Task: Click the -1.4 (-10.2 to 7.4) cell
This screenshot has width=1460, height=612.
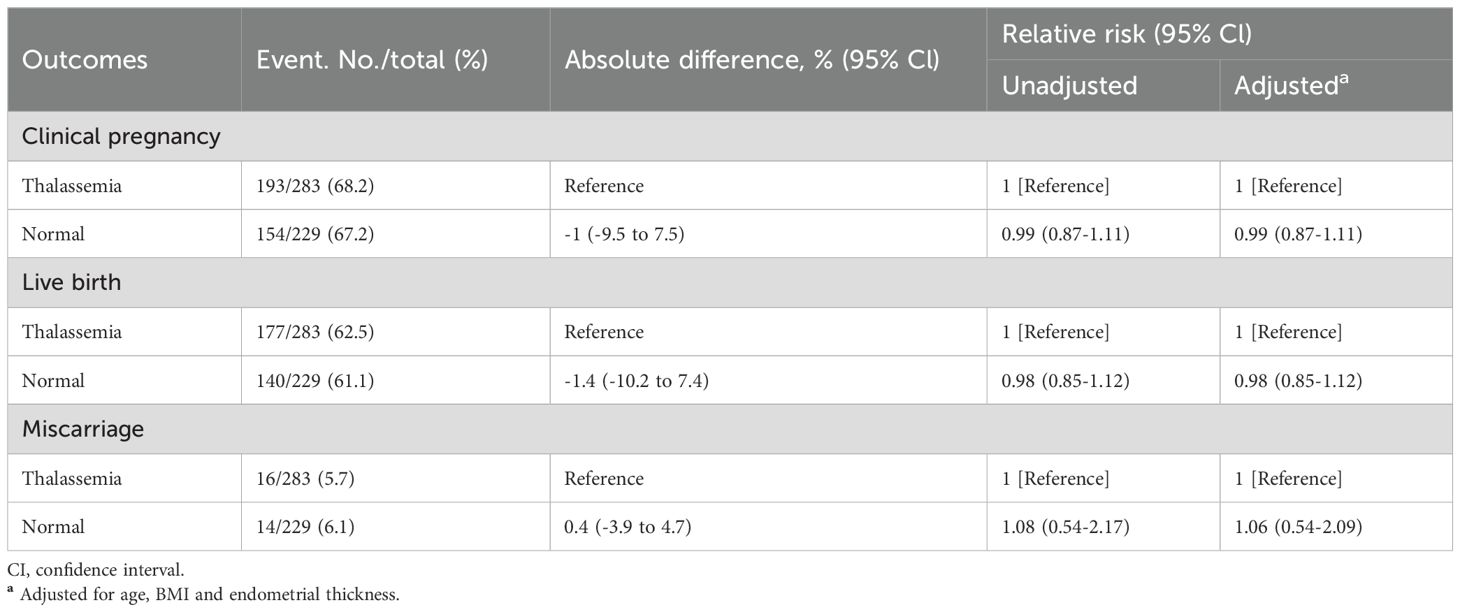Action: (x=637, y=381)
